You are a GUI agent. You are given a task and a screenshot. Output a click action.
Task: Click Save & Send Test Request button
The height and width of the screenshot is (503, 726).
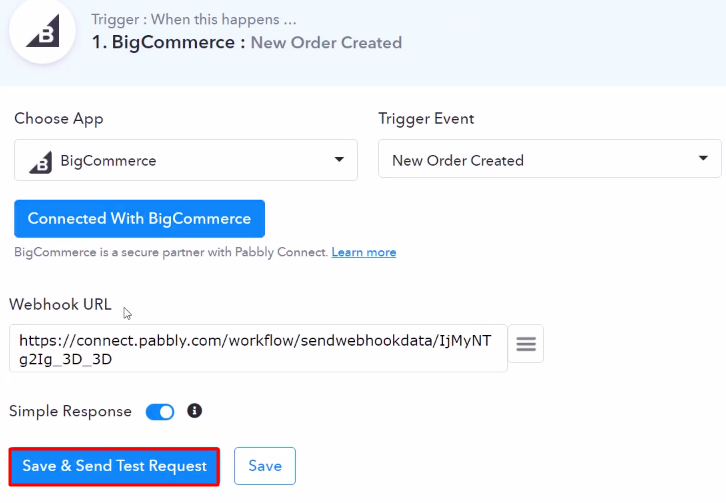point(114,466)
